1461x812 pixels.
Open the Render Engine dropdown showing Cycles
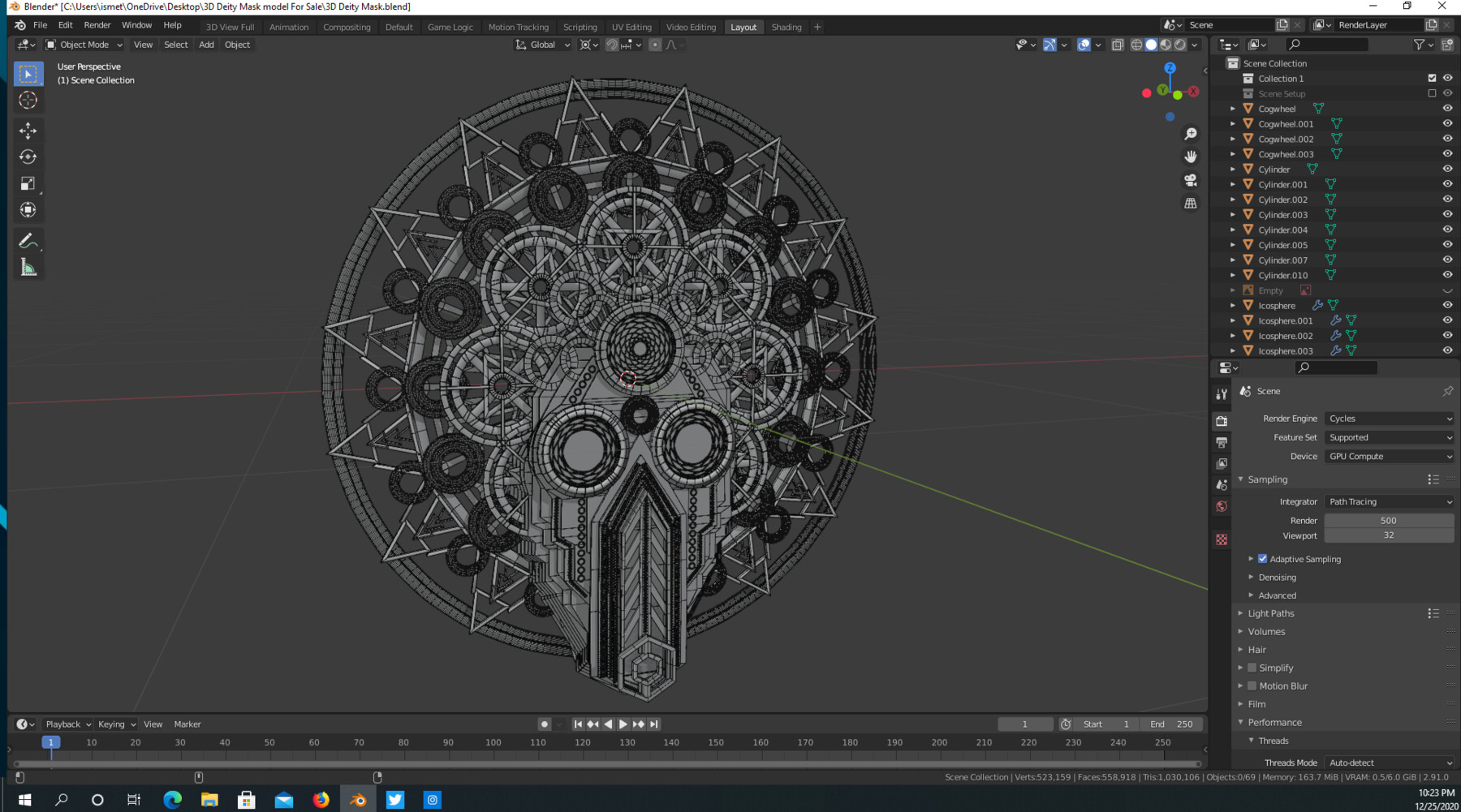(1389, 418)
